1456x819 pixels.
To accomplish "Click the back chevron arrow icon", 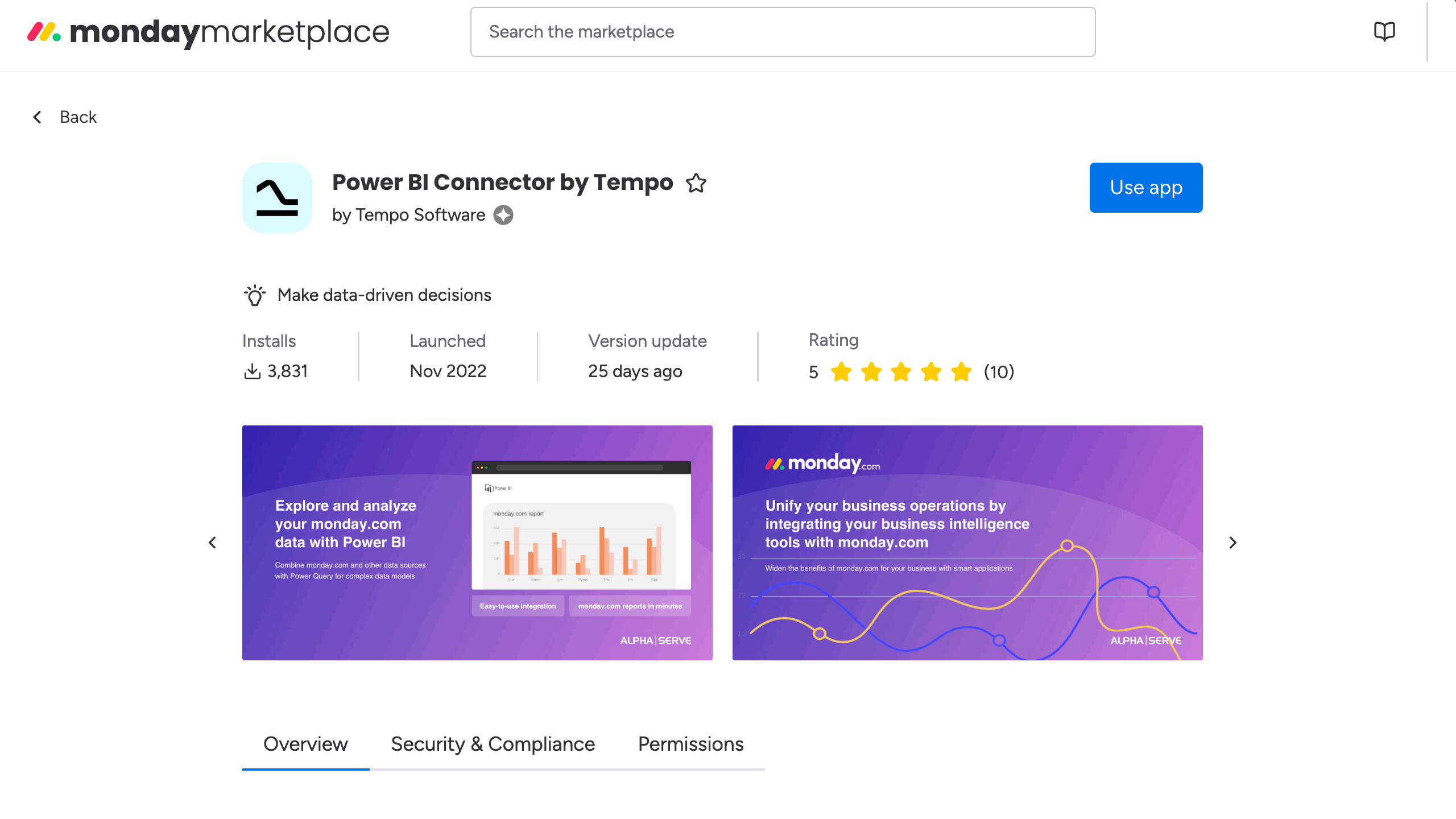I will point(37,117).
